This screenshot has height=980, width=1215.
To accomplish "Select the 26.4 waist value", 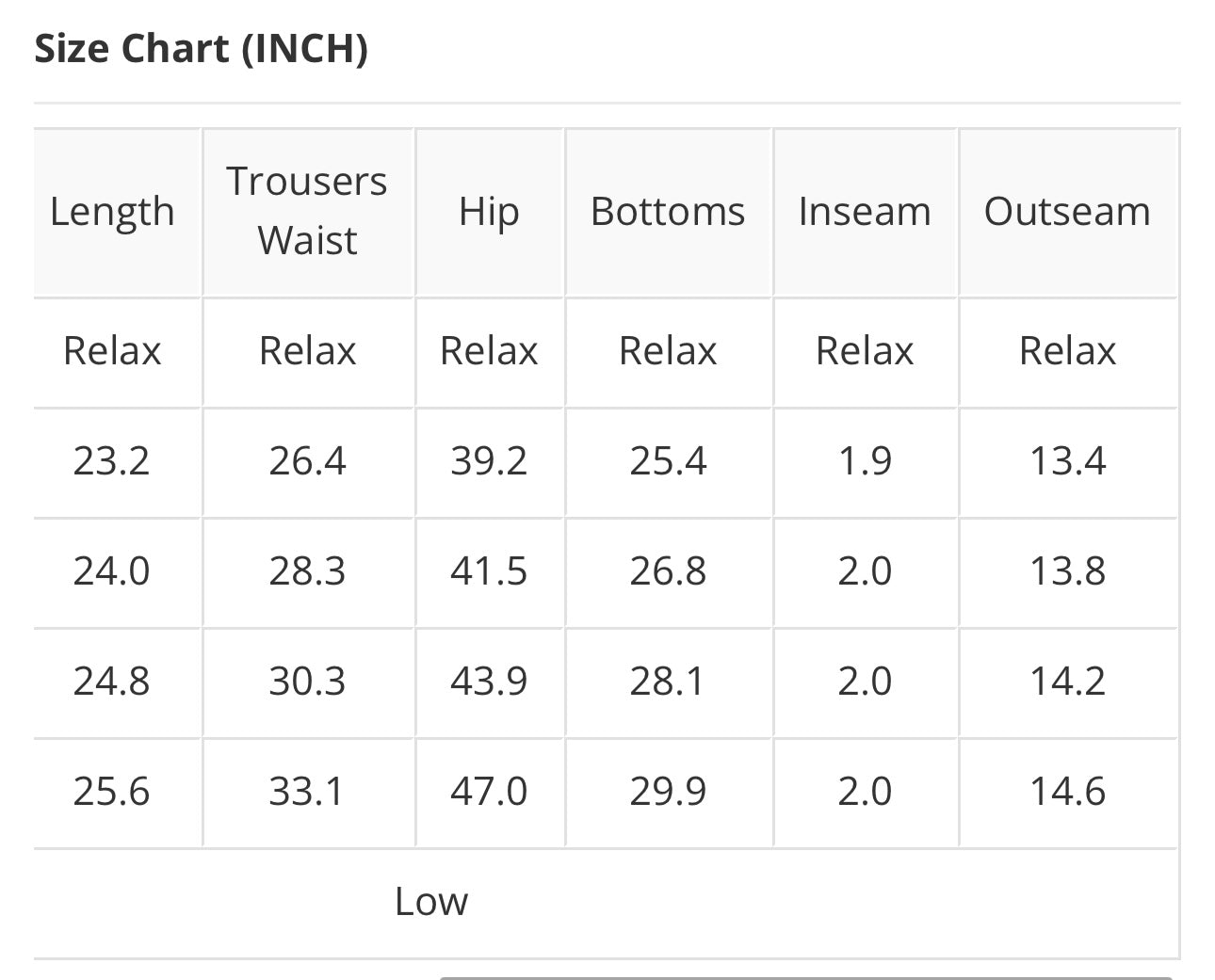I will pyautogui.click(x=307, y=461).
